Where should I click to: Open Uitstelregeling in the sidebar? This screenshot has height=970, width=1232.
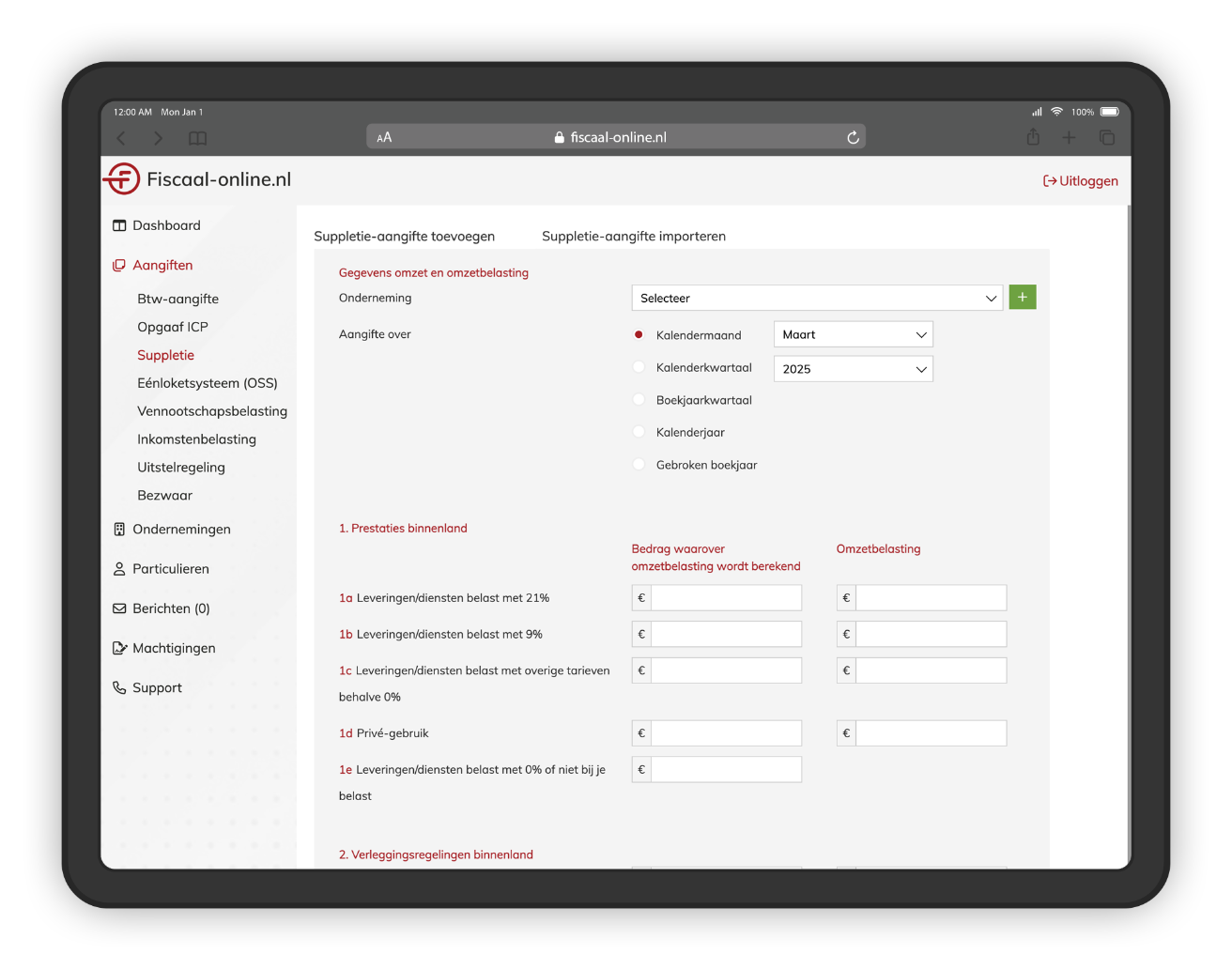point(181,468)
